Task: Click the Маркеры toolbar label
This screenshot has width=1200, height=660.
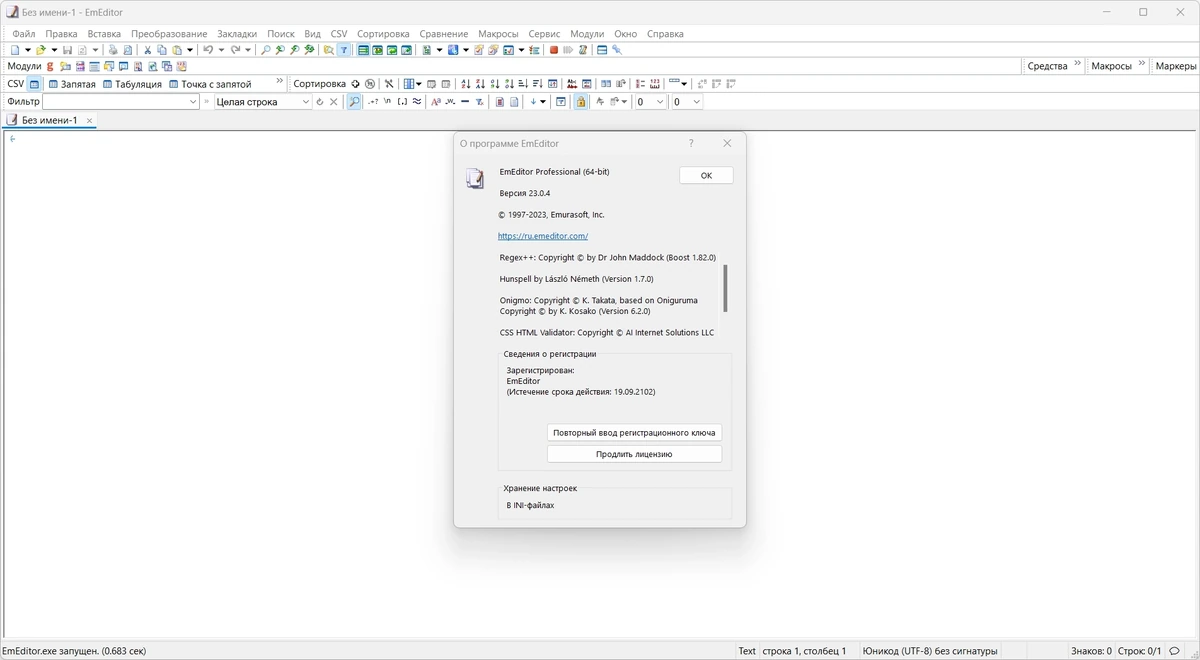Action: click(x=1175, y=66)
